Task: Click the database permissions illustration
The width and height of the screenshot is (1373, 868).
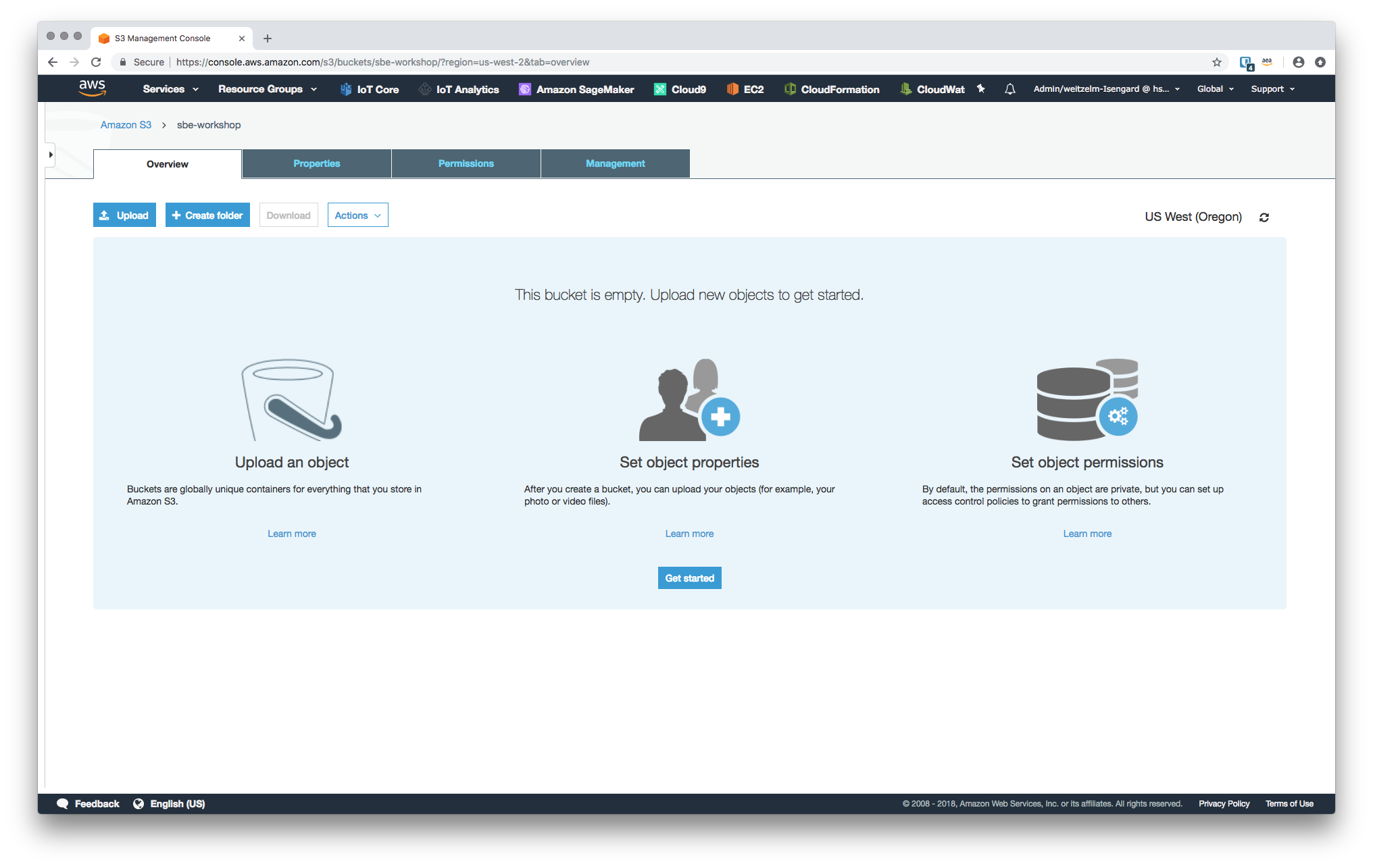Action: tap(1087, 400)
